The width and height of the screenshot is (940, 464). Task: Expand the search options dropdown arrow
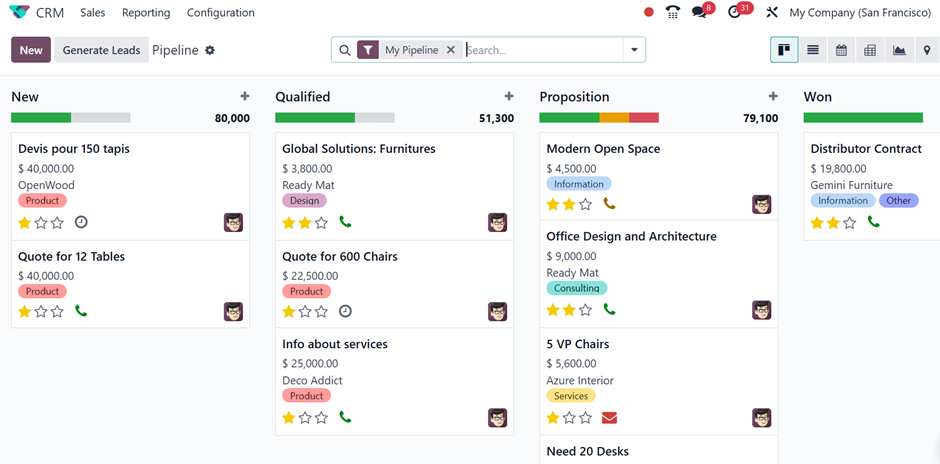pos(634,50)
